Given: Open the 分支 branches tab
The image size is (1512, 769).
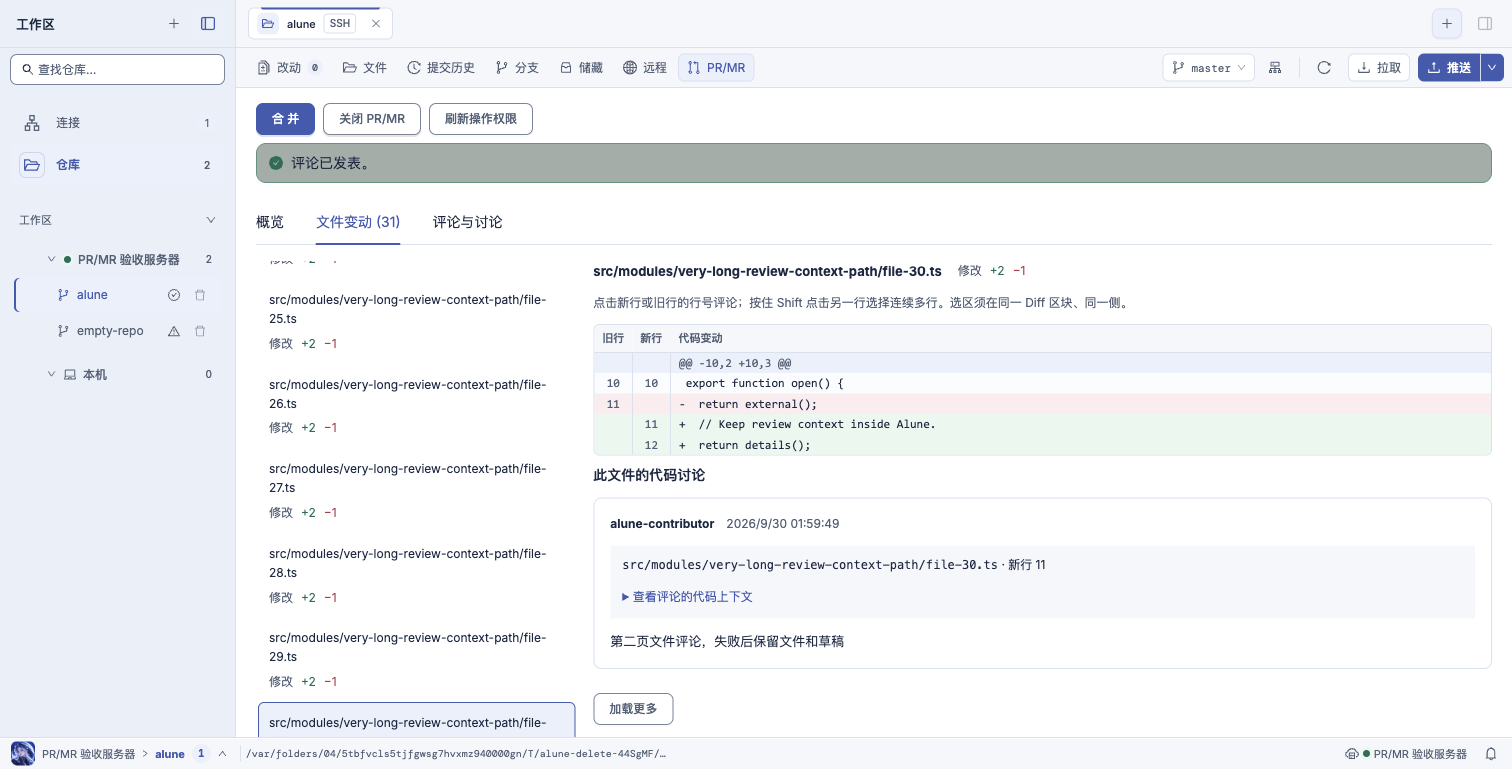Looking at the screenshot, I should [517, 68].
